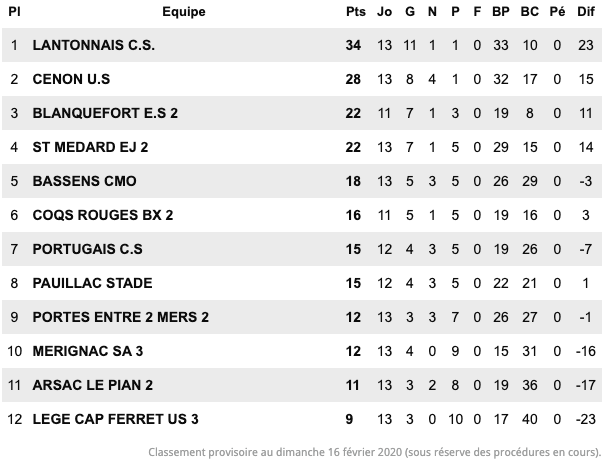Click the provisional ranking date note
Viewport: 607px width, 470px height.
click(x=374, y=453)
